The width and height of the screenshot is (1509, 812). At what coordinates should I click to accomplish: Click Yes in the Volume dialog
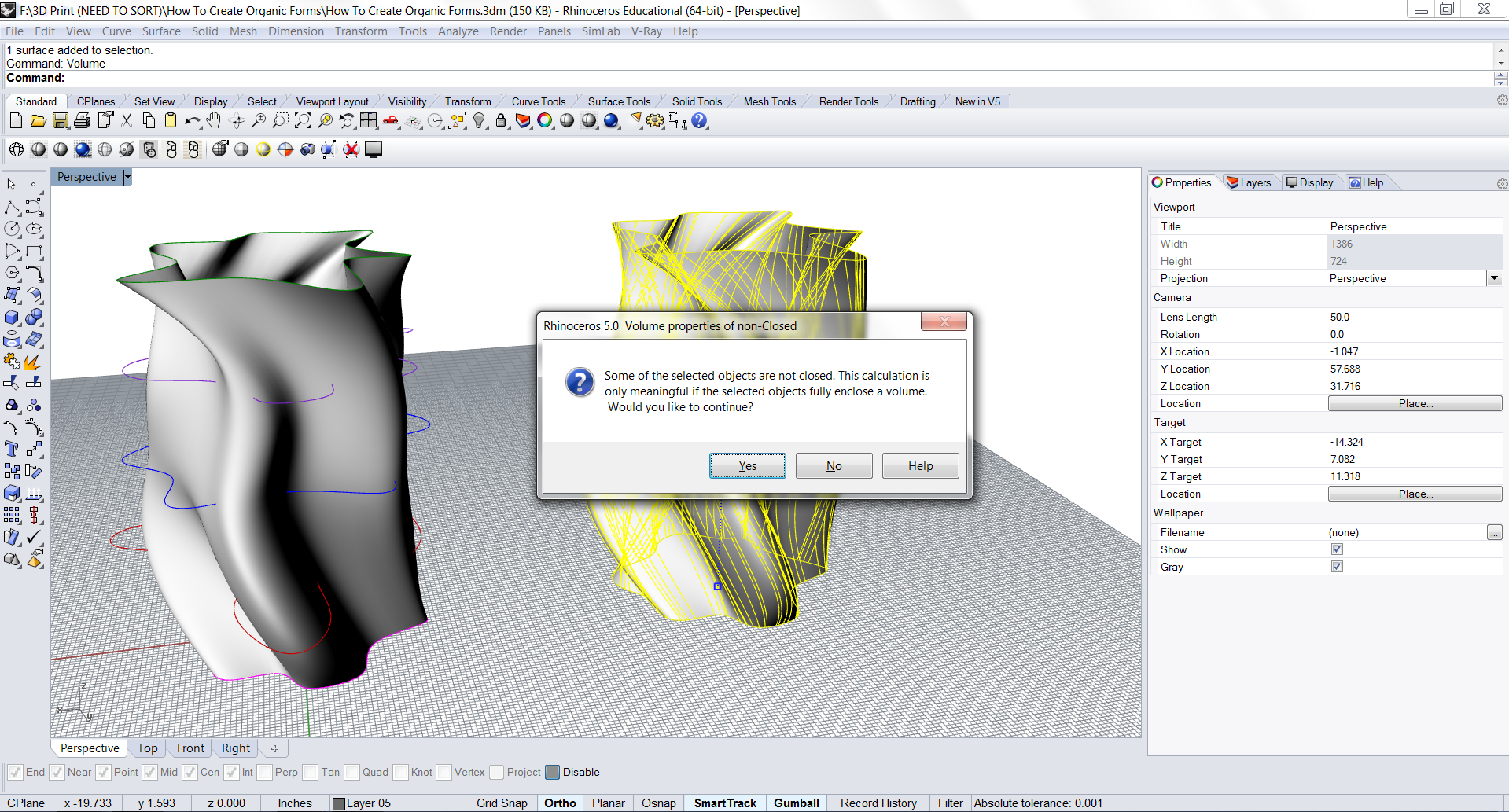746,465
